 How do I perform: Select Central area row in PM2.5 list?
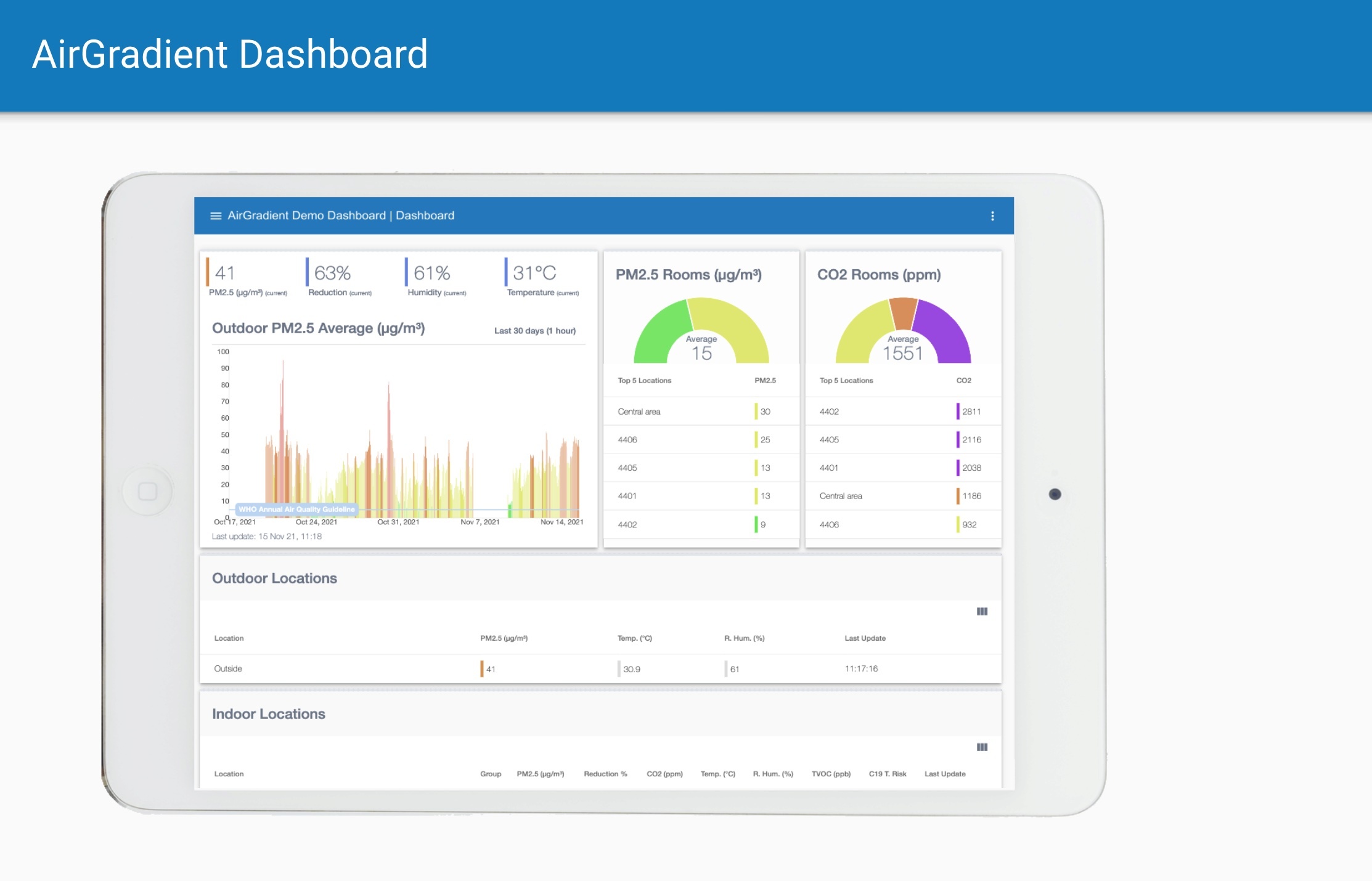(639, 412)
